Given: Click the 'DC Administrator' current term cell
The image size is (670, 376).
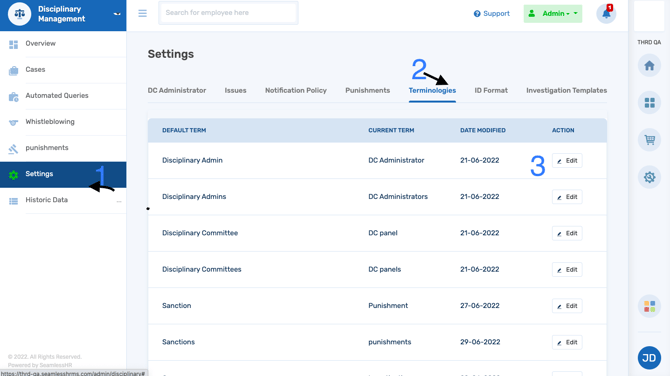Looking at the screenshot, I should 396,160.
